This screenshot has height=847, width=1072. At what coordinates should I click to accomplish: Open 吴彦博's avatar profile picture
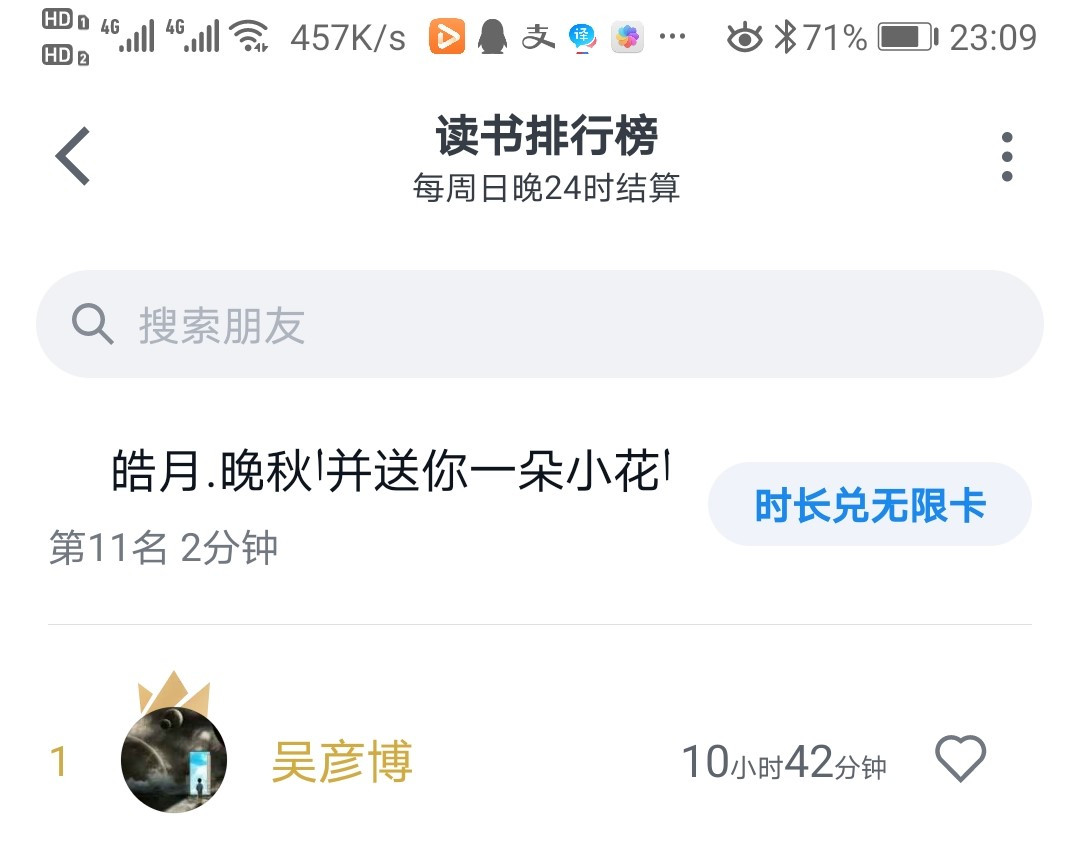[174, 759]
